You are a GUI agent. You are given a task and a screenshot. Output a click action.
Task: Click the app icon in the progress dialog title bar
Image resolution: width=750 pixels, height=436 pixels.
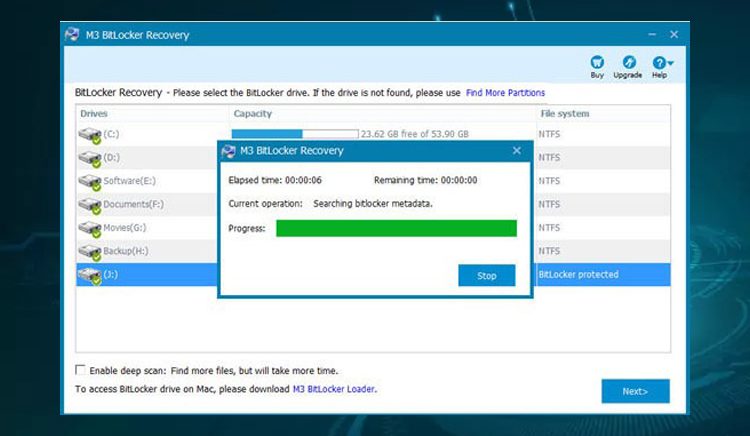(x=228, y=151)
